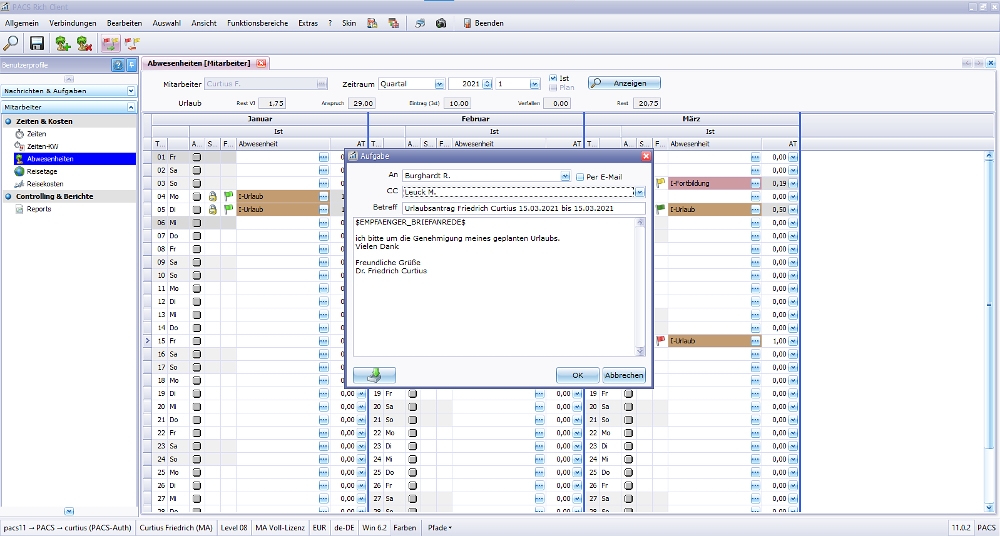Open the Funktionsbereiche menu
1000x536 pixels.
[x=256, y=23]
